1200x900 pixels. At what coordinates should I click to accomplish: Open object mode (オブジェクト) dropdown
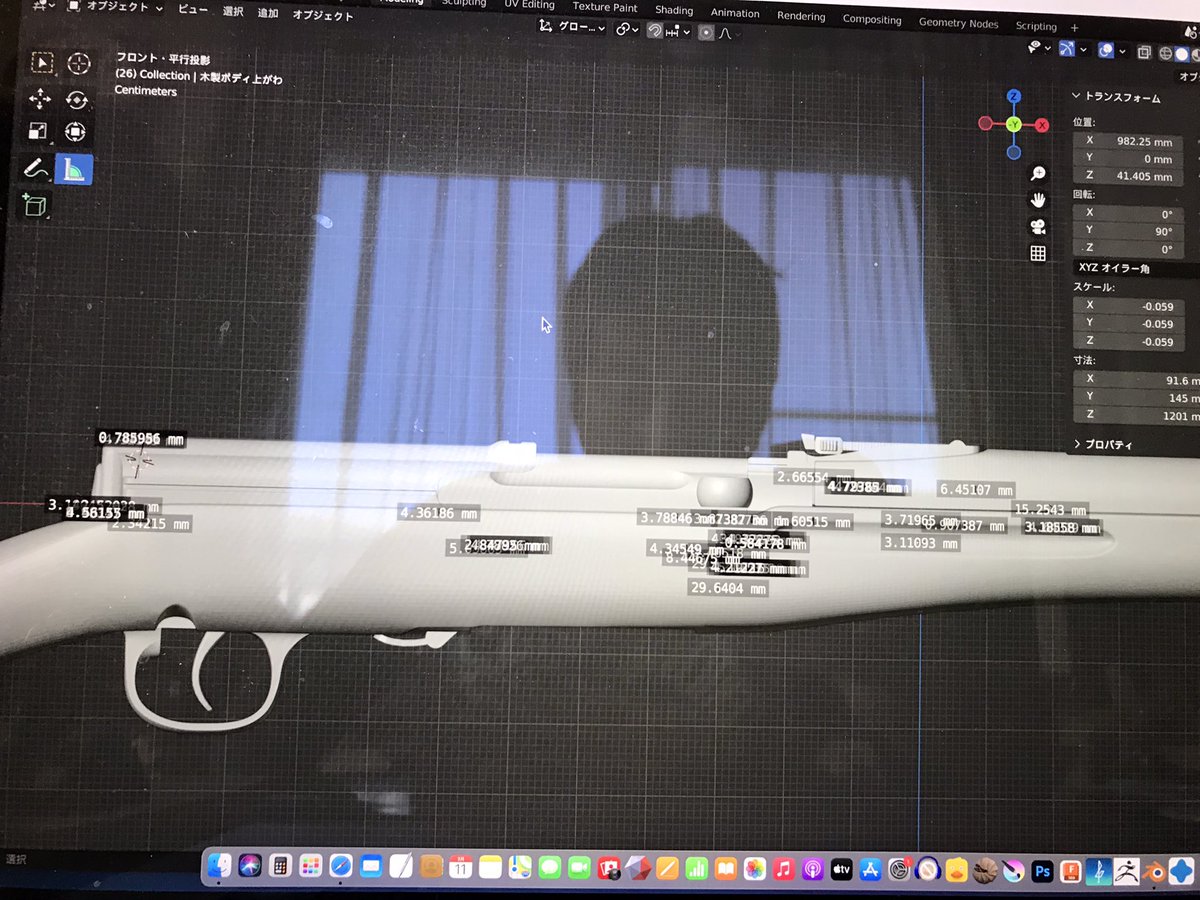[116, 5]
